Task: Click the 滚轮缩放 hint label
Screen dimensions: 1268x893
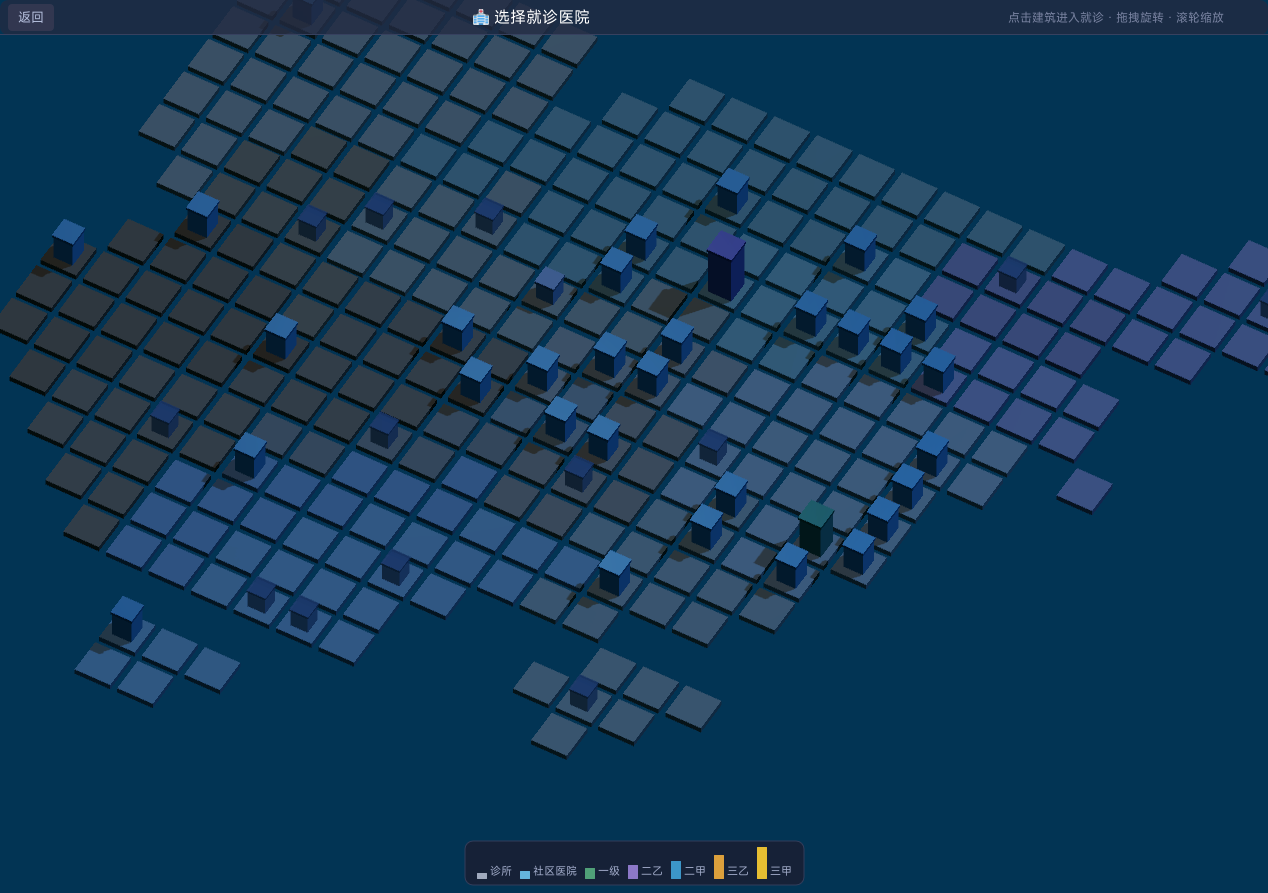Action: coord(1200,17)
